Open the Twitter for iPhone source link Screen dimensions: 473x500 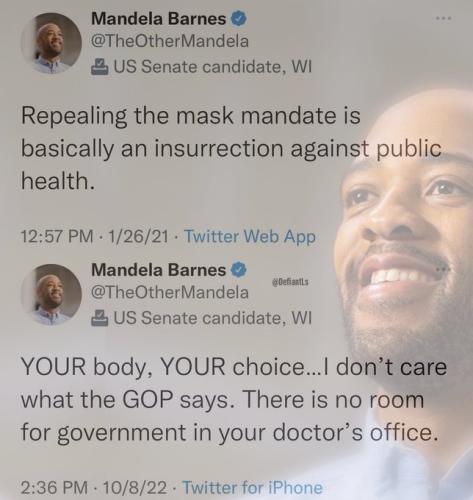[253, 488]
